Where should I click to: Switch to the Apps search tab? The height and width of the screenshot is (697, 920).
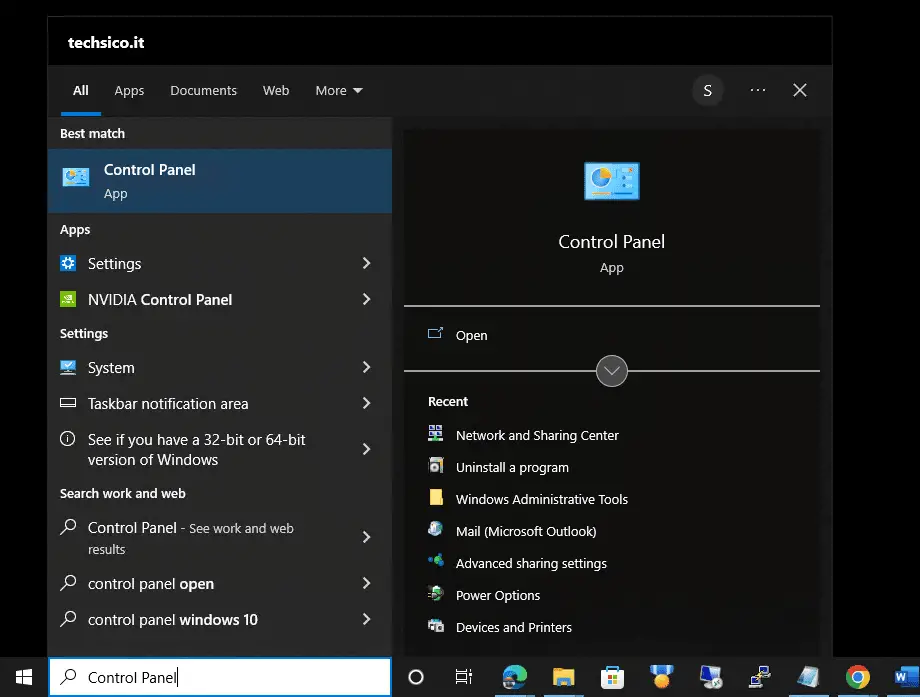[129, 90]
